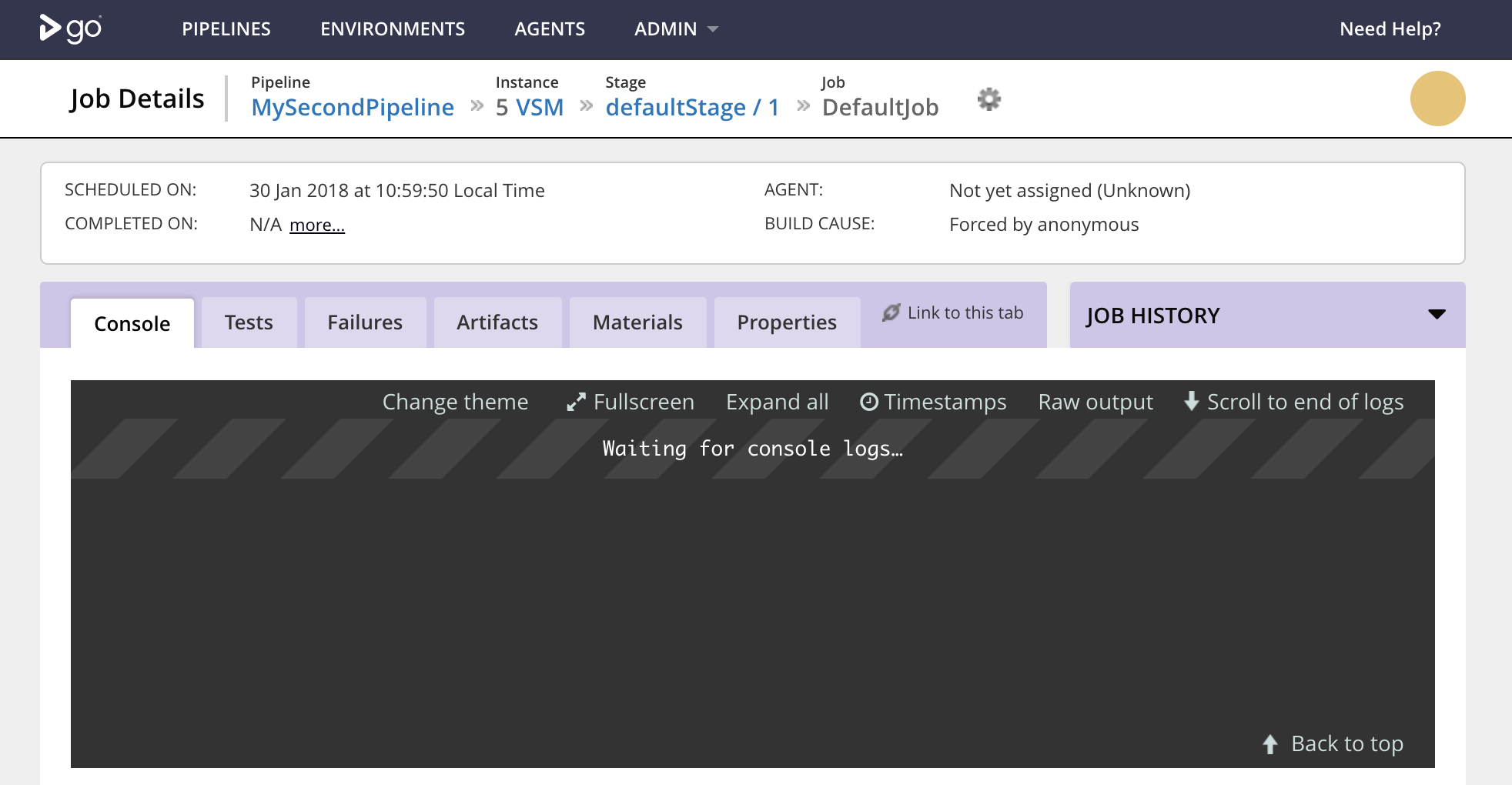Click the yellow user avatar circle
1512x785 pixels.
[x=1437, y=99]
